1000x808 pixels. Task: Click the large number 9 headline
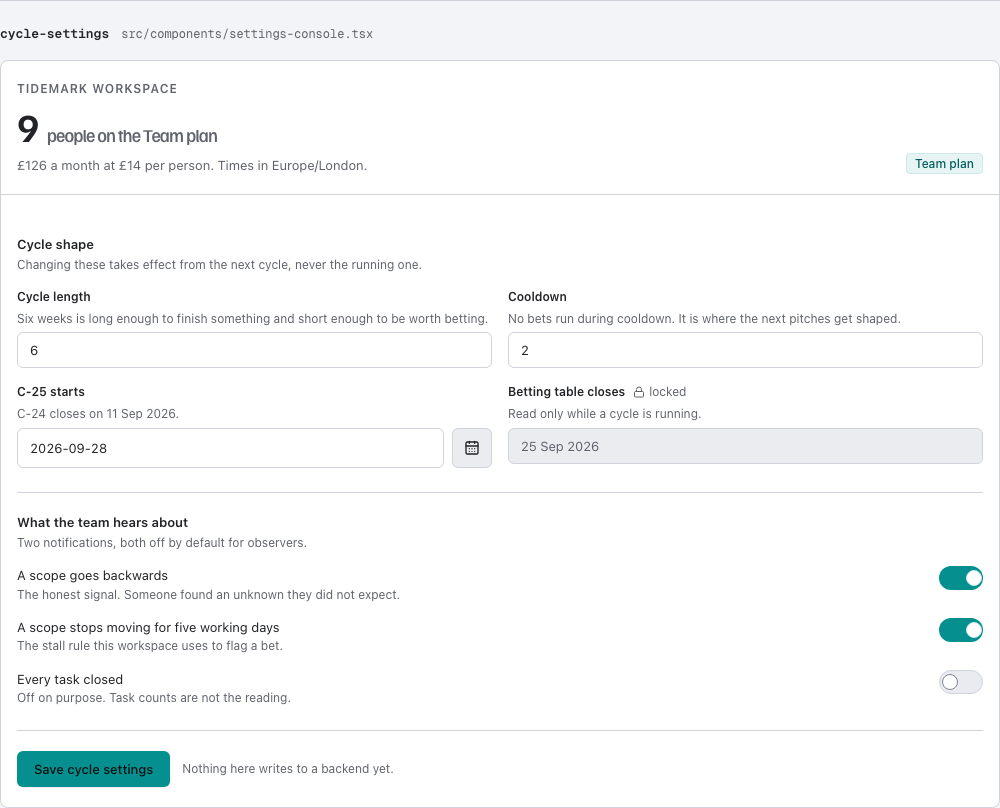point(28,129)
